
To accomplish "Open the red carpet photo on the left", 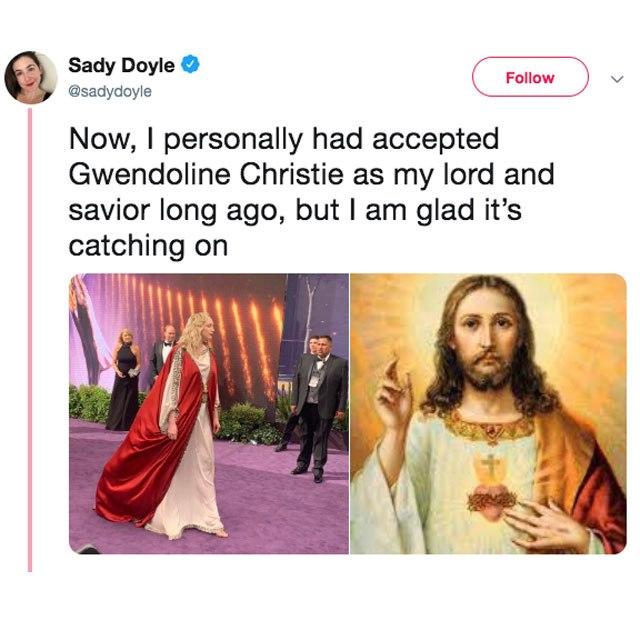I will point(209,413).
